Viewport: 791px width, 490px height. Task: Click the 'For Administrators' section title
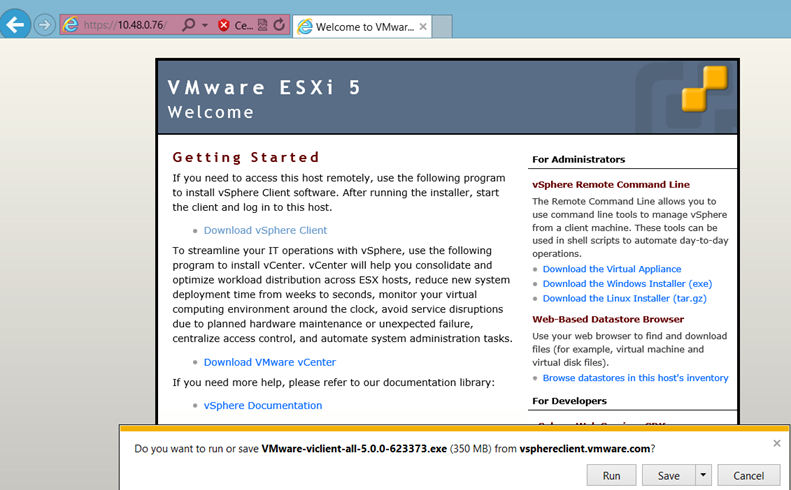pyautogui.click(x=579, y=159)
